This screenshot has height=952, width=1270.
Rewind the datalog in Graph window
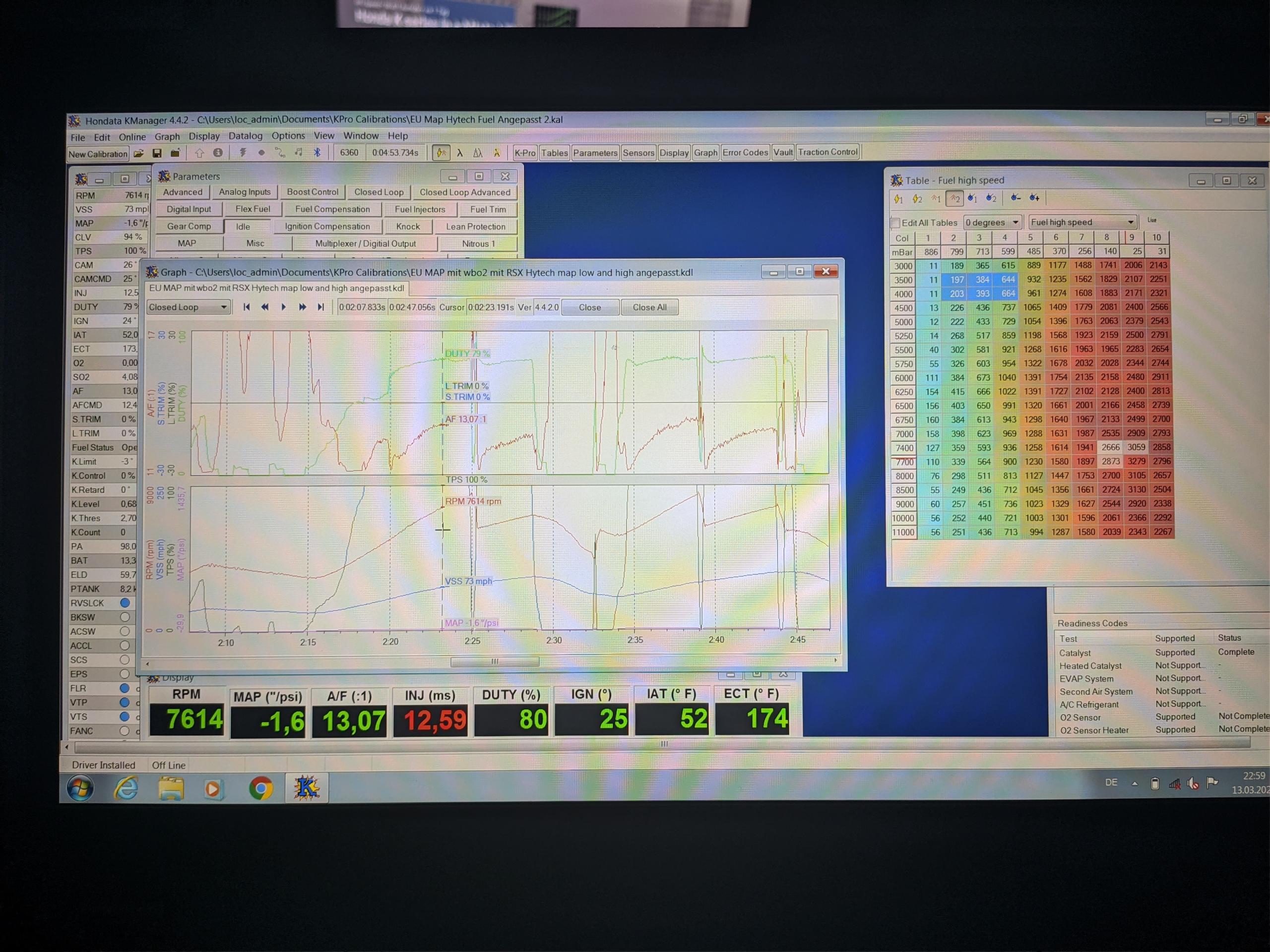[265, 307]
